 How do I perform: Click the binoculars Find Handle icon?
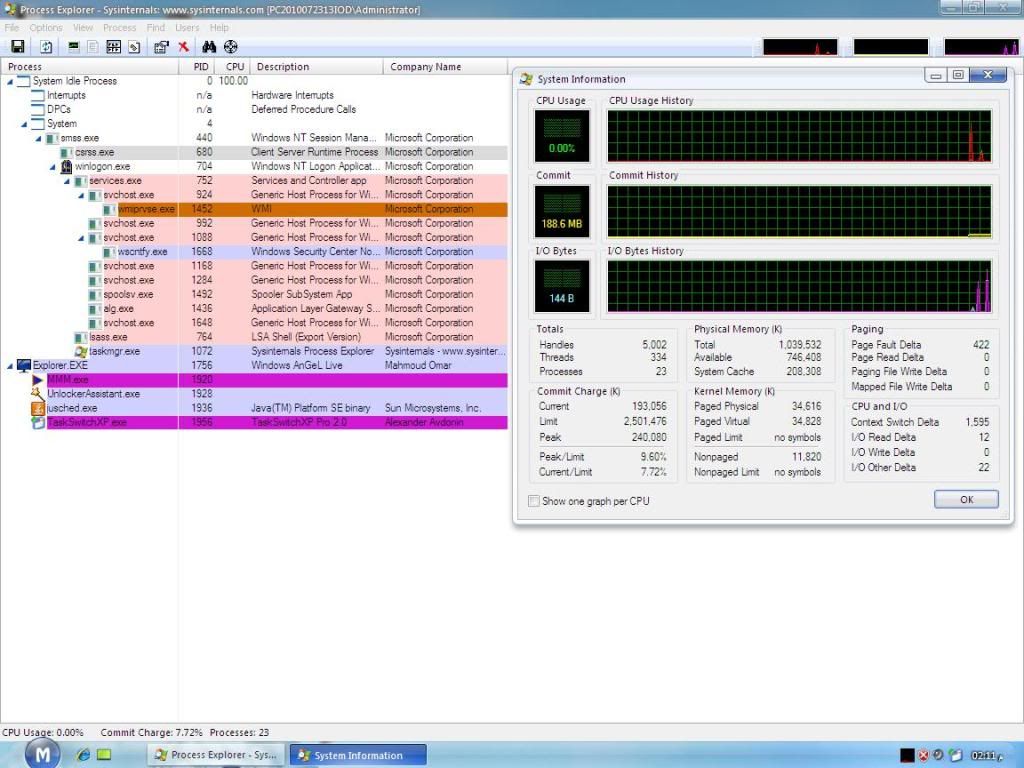pyautogui.click(x=209, y=46)
